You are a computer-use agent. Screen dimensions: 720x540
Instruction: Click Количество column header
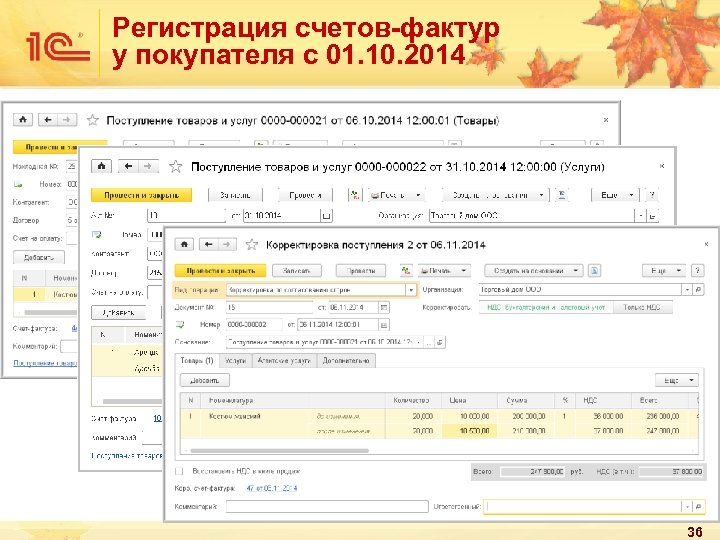pyautogui.click(x=414, y=400)
